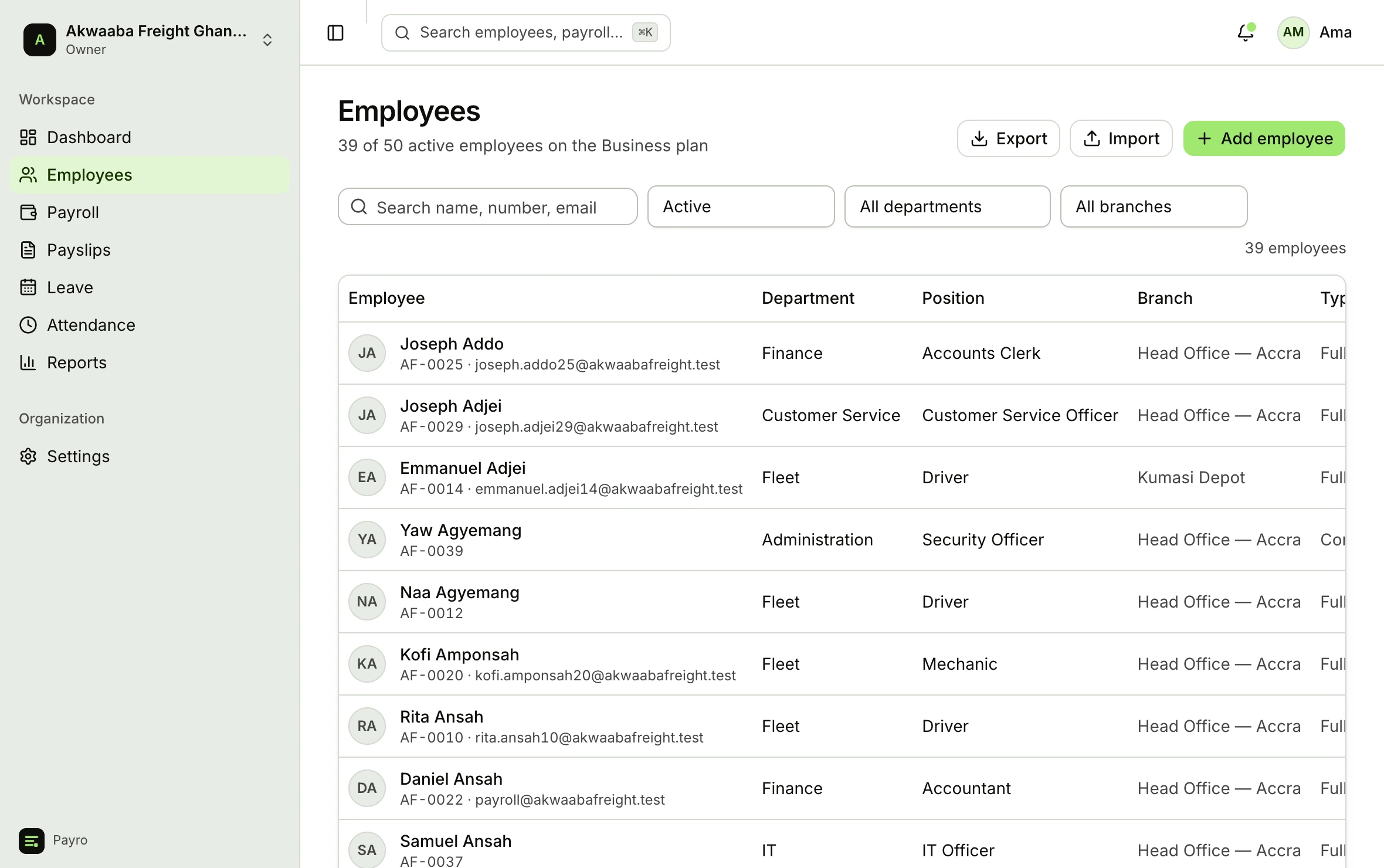Open the notifications bell
Image resolution: width=1384 pixels, height=868 pixels.
click(1245, 32)
